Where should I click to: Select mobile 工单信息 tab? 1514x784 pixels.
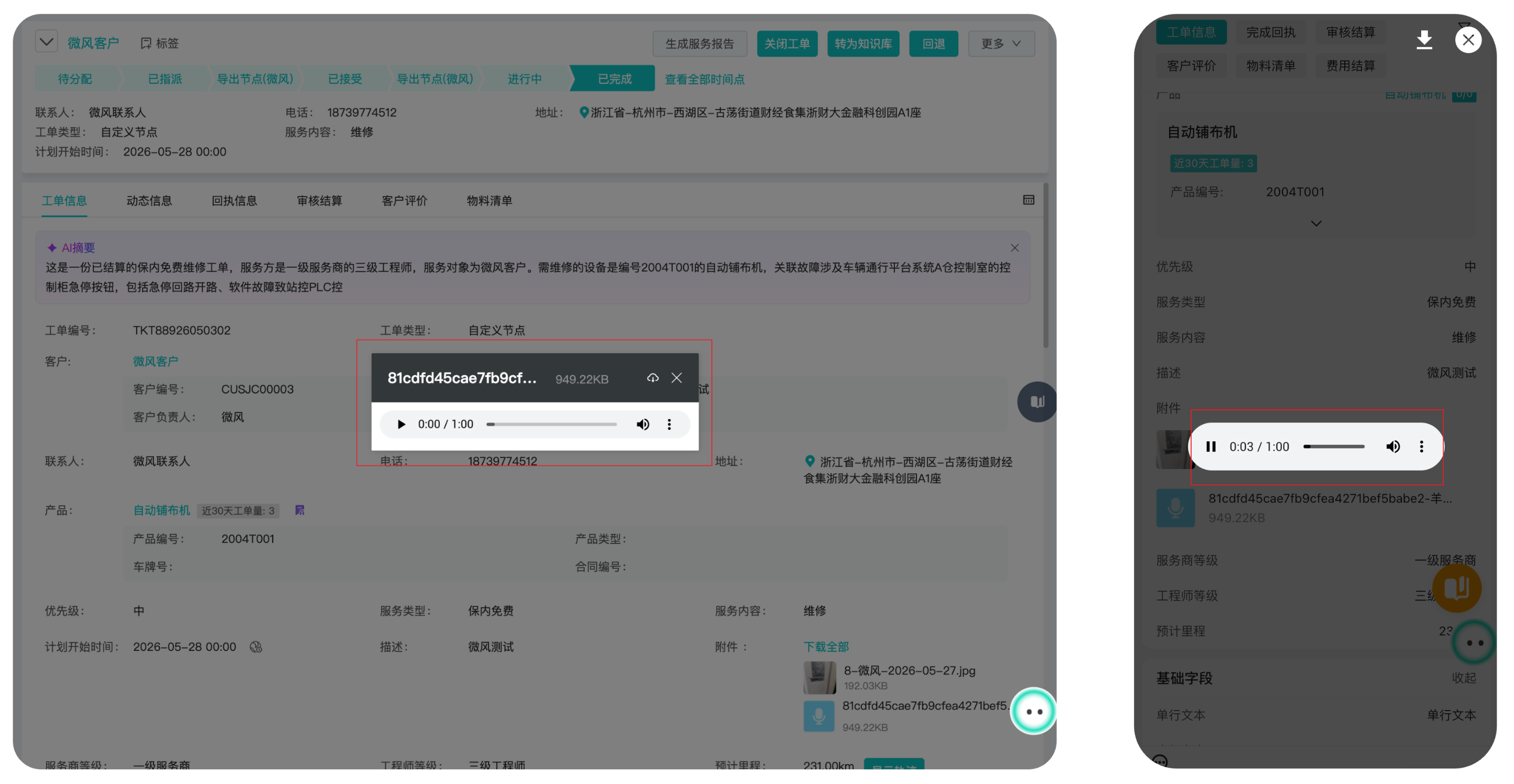coord(1191,32)
